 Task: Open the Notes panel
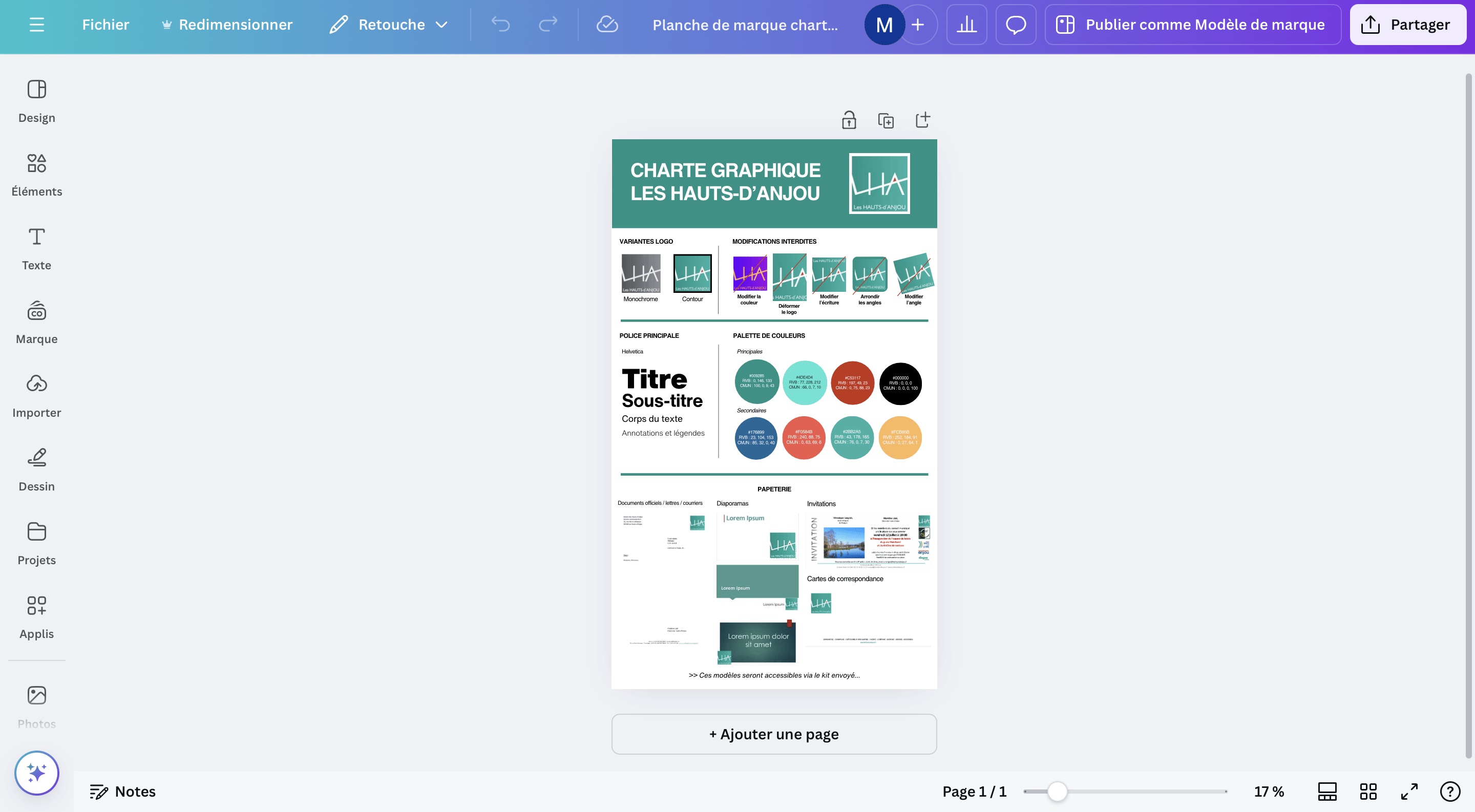click(x=122, y=792)
